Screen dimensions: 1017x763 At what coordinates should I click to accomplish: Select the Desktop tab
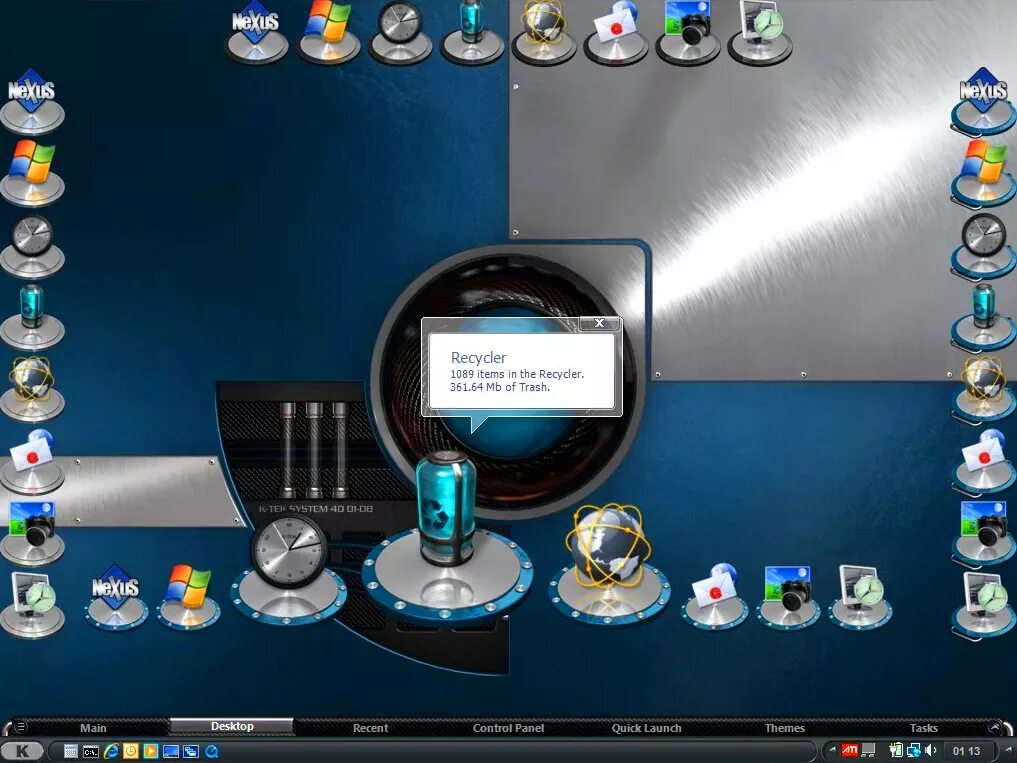point(232,726)
